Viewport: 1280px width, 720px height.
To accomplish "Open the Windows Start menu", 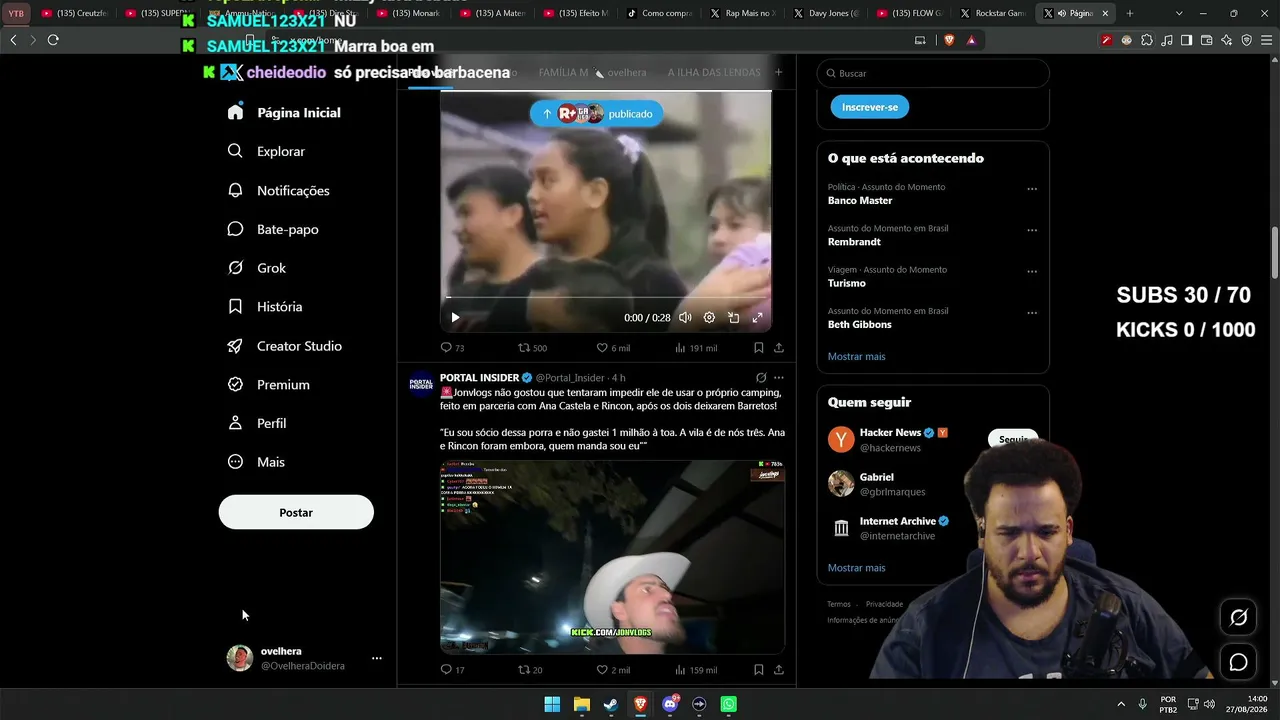I will pyautogui.click(x=552, y=704).
